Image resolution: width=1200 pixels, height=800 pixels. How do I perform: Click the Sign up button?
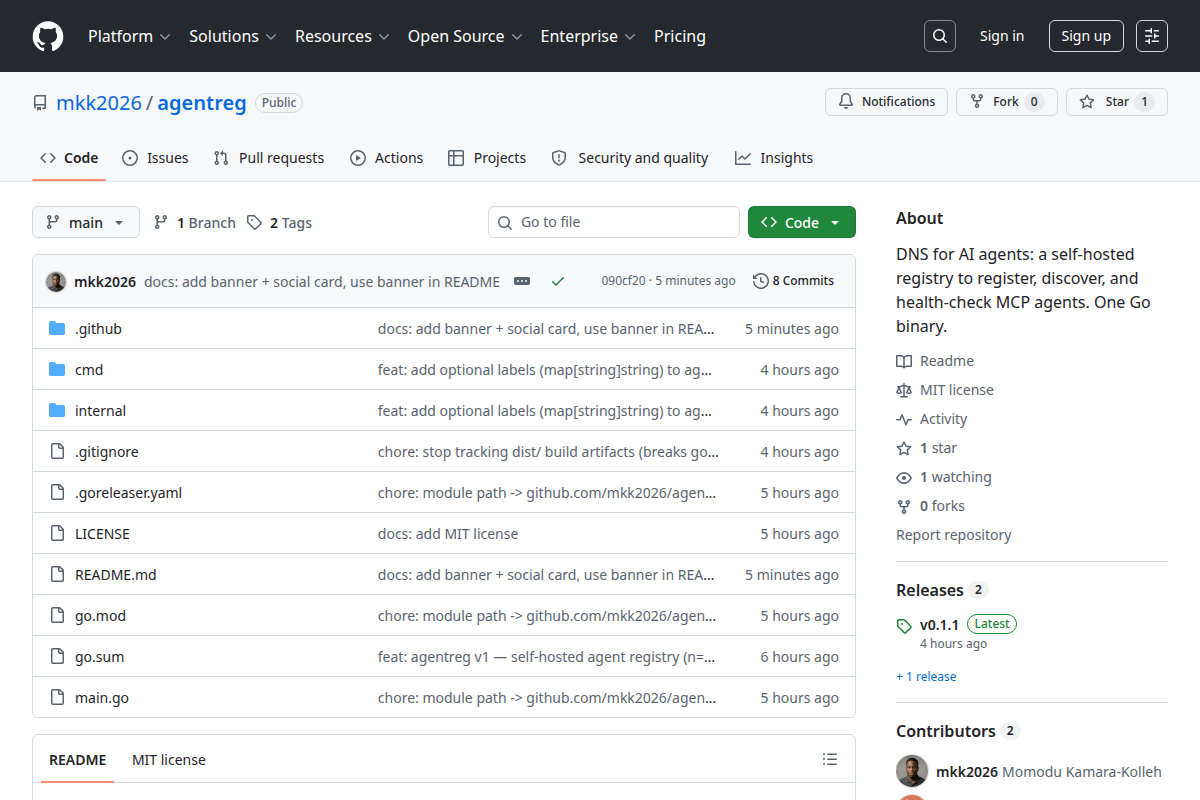[x=1086, y=36]
